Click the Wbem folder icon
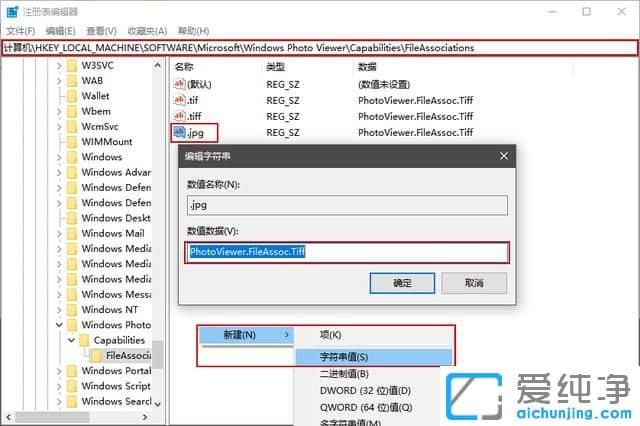This screenshot has height=426, width=640. 72,111
